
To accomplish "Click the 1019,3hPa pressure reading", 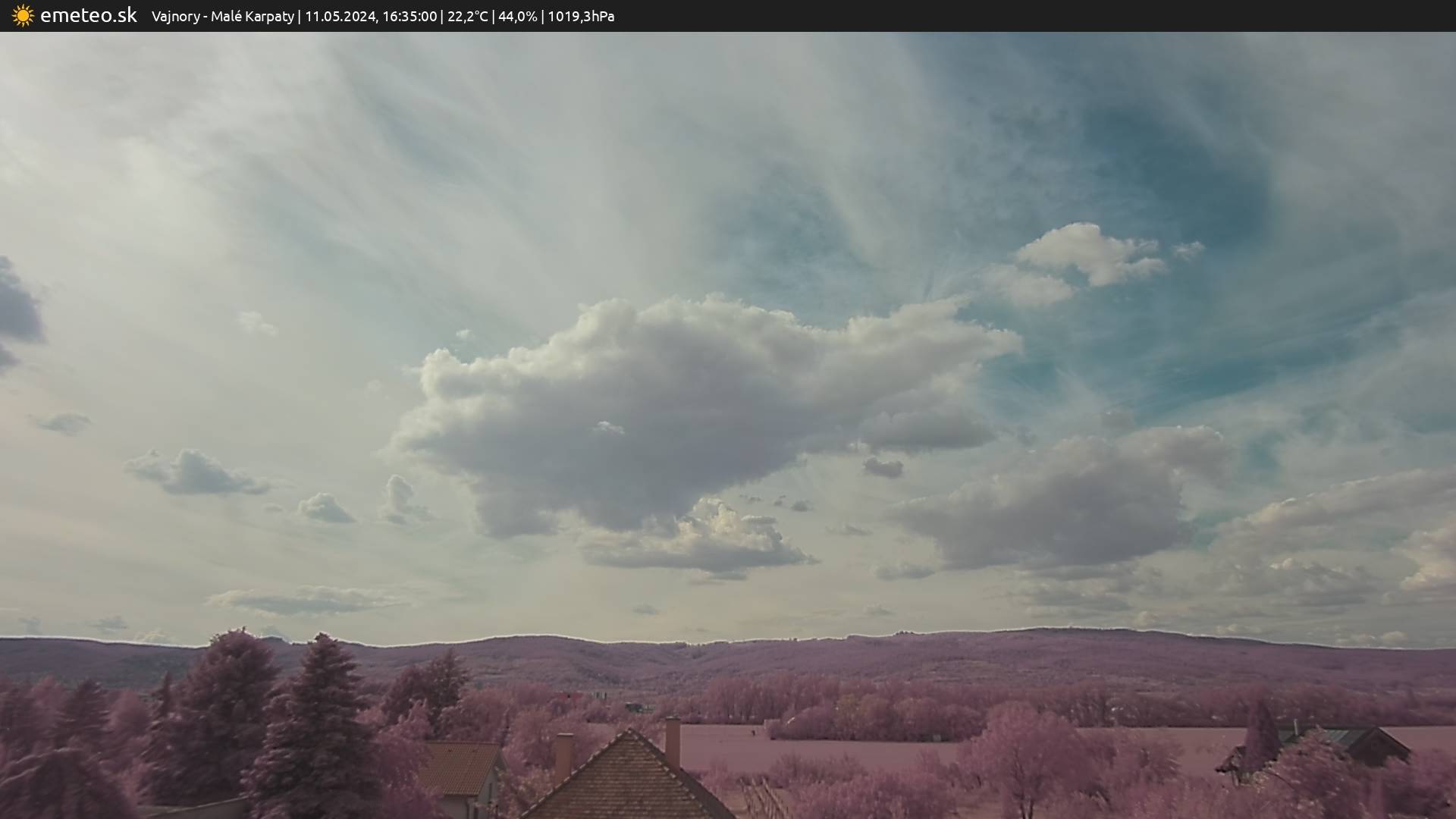I will point(581,17).
